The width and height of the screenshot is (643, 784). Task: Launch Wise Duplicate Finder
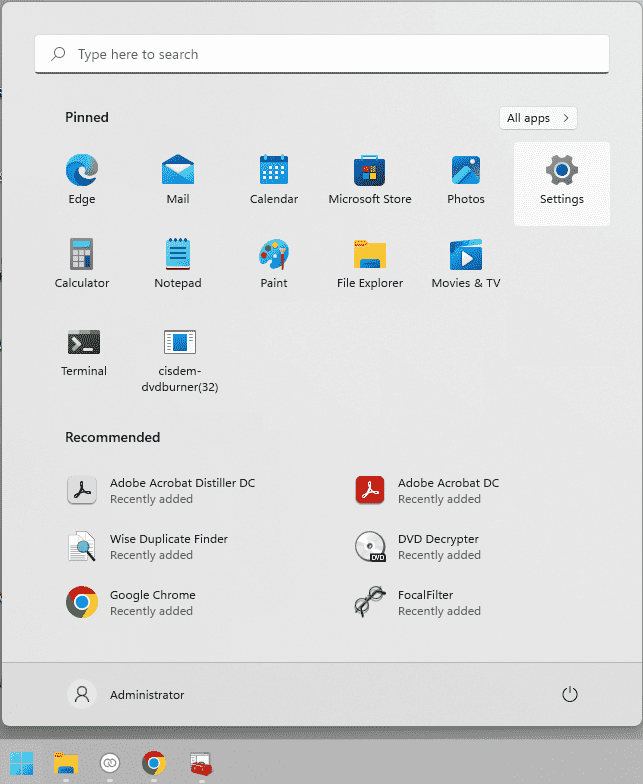coord(147,546)
